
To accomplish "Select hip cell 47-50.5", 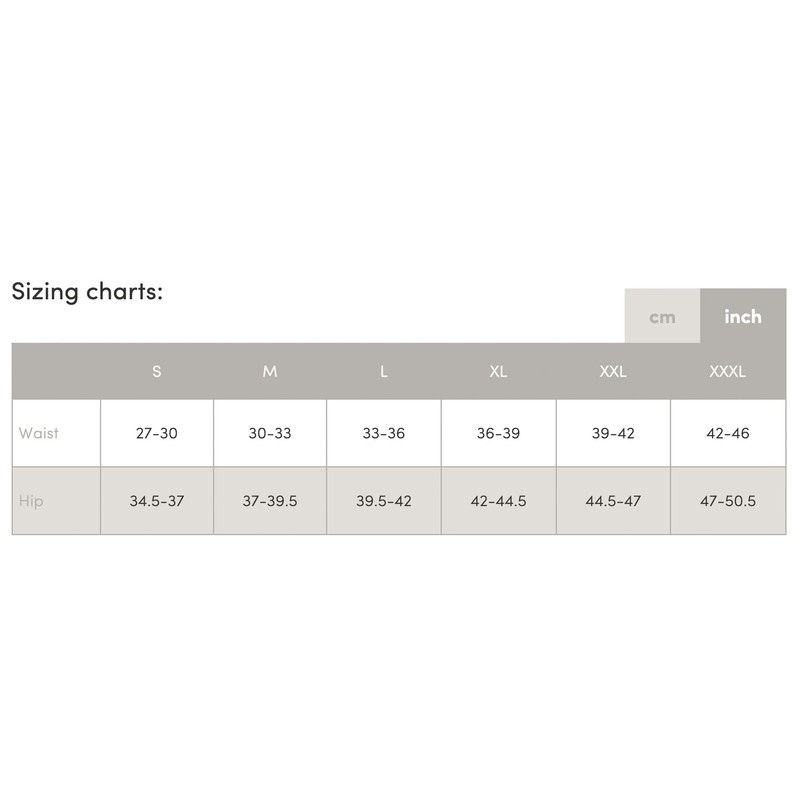I will 727,501.
